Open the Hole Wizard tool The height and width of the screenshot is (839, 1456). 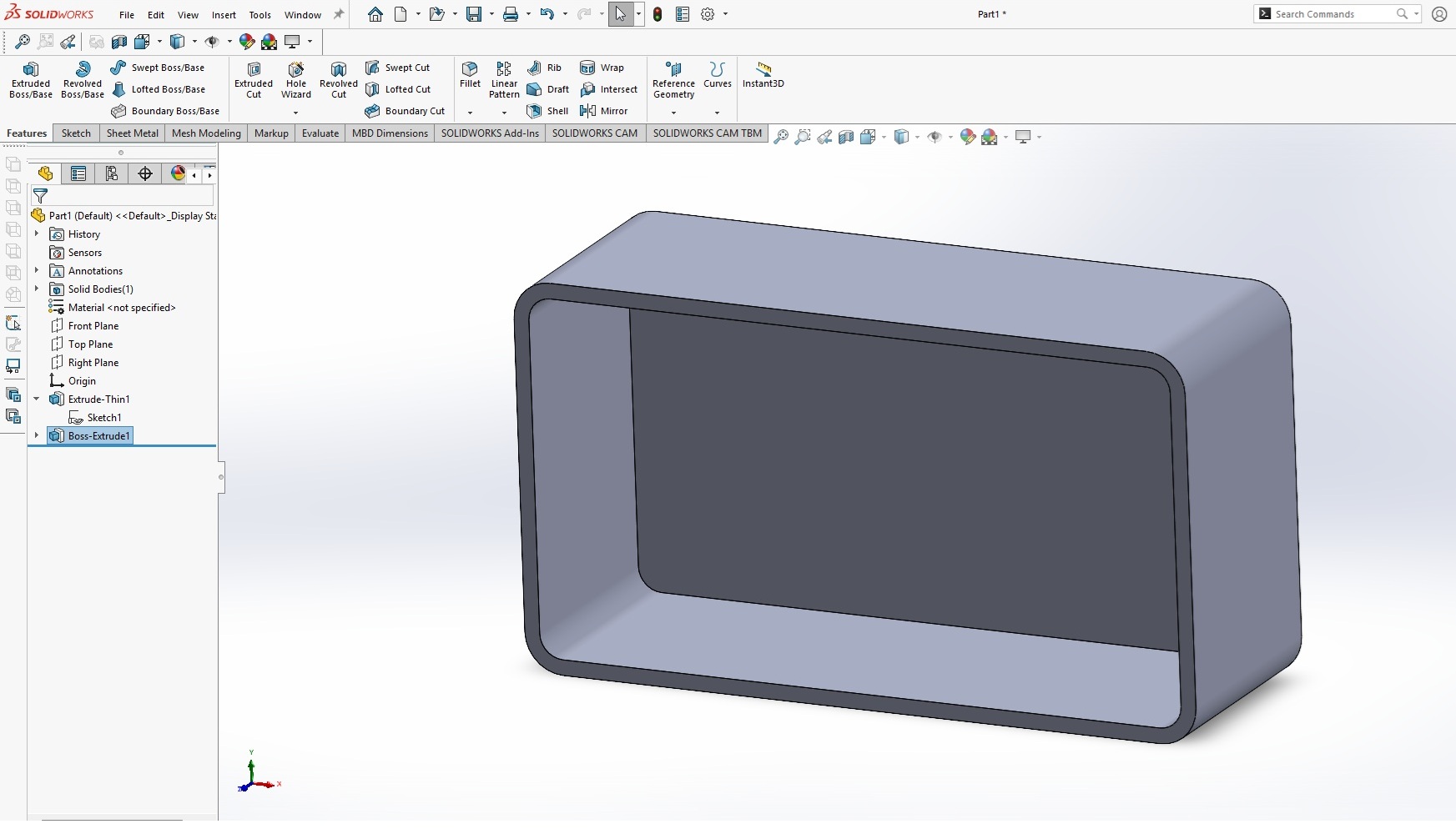pyautogui.click(x=296, y=79)
